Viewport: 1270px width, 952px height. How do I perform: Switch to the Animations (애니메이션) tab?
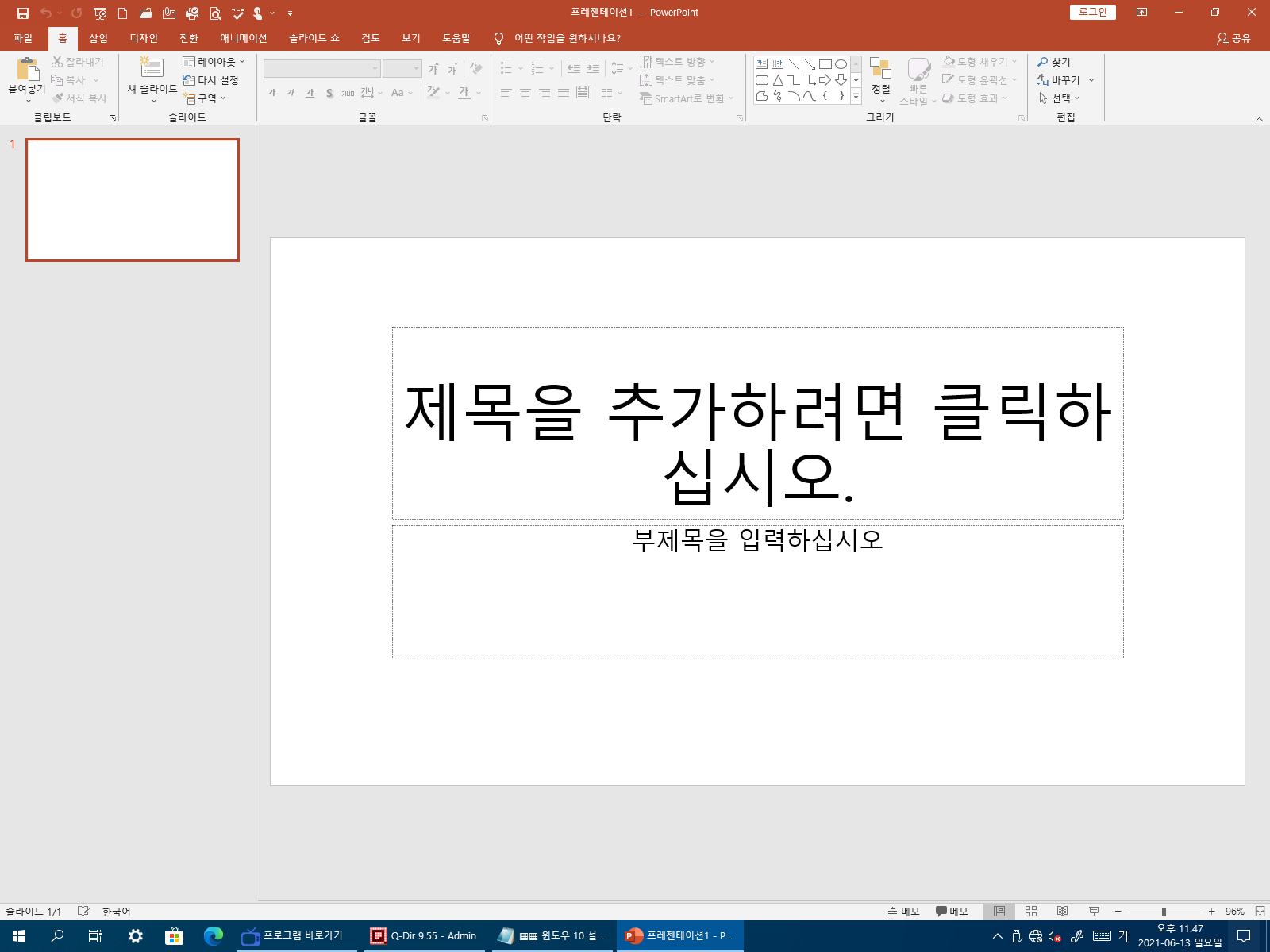click(244, 38)
